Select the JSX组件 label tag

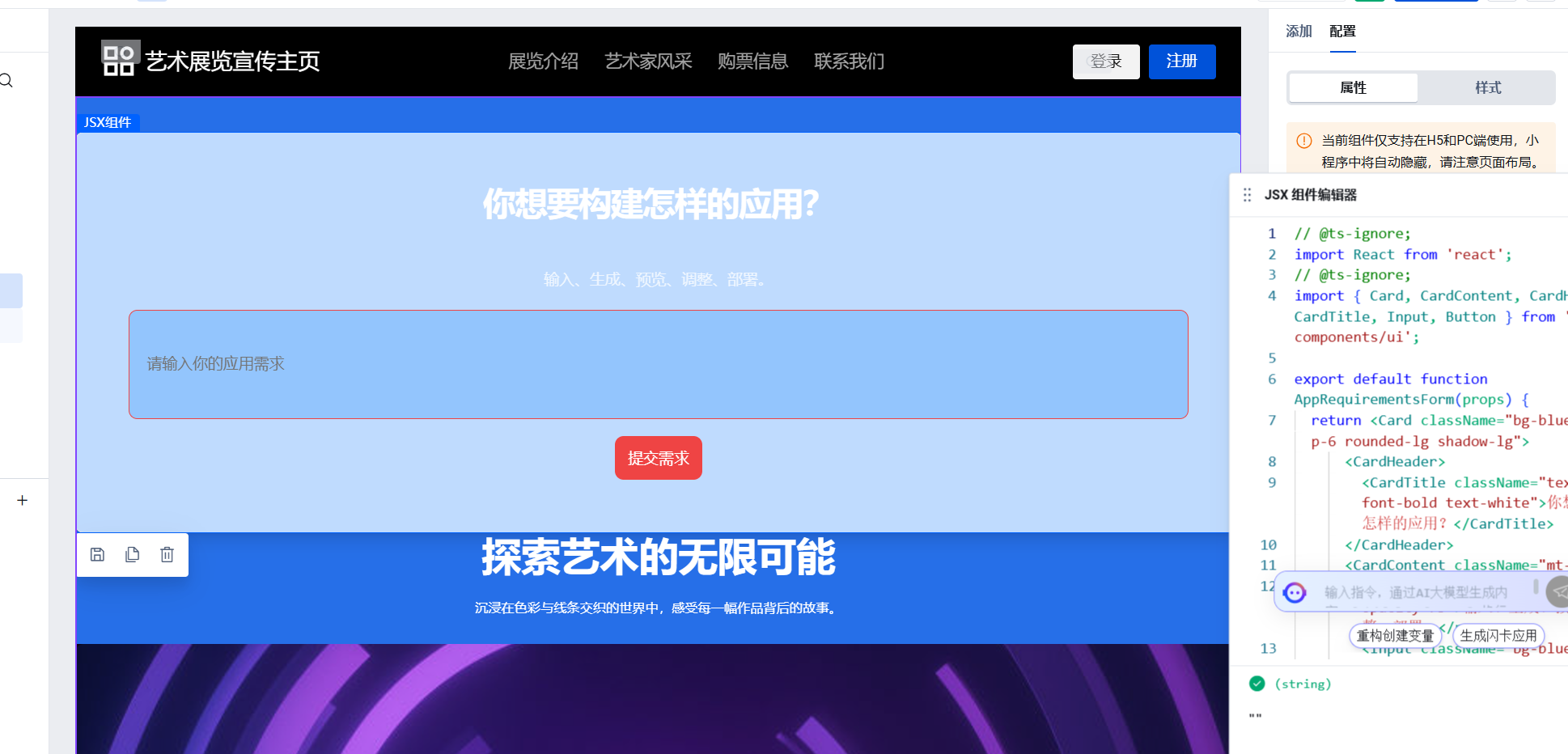coord(108,122)
